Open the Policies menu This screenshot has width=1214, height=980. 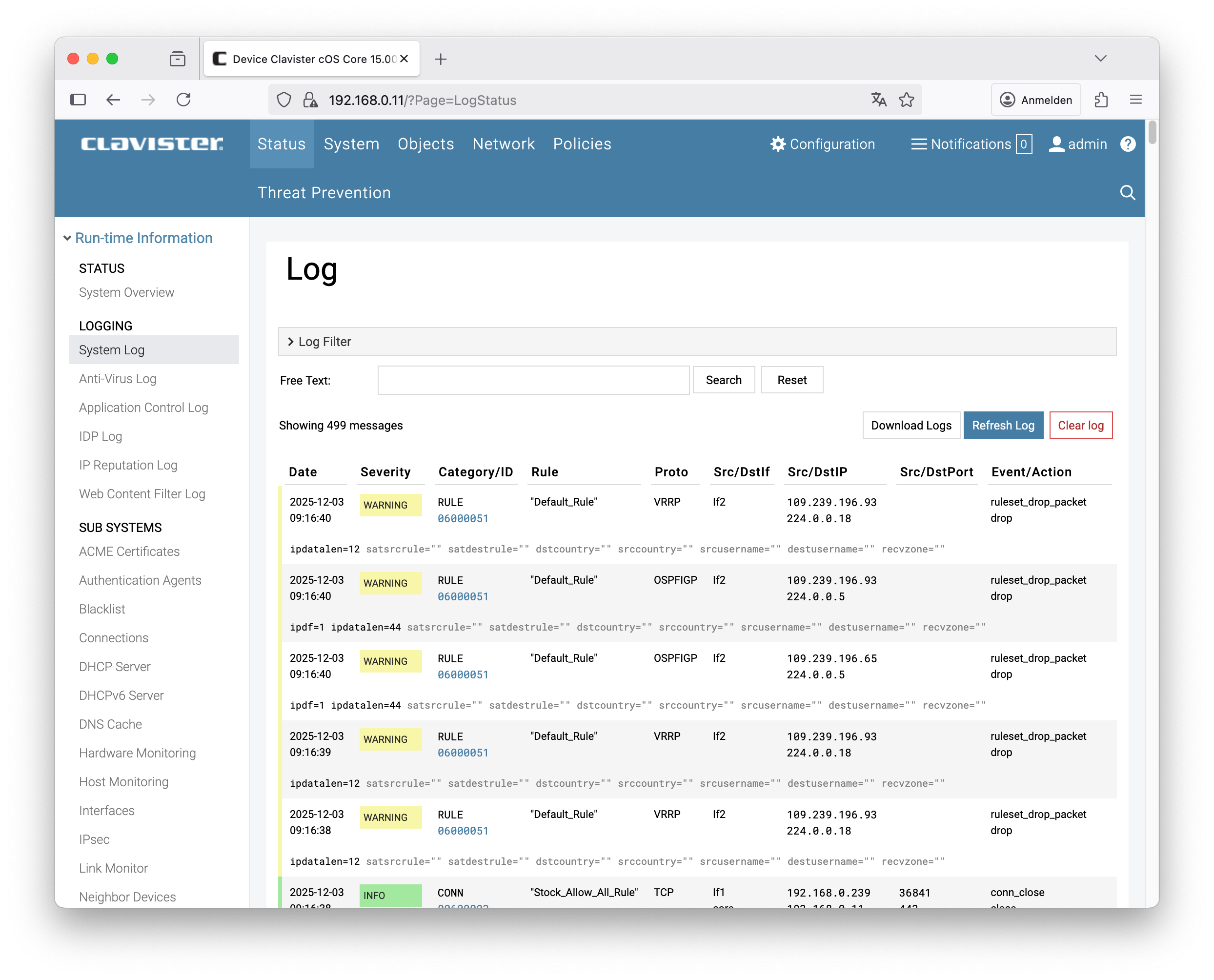(x=581, y=144)
